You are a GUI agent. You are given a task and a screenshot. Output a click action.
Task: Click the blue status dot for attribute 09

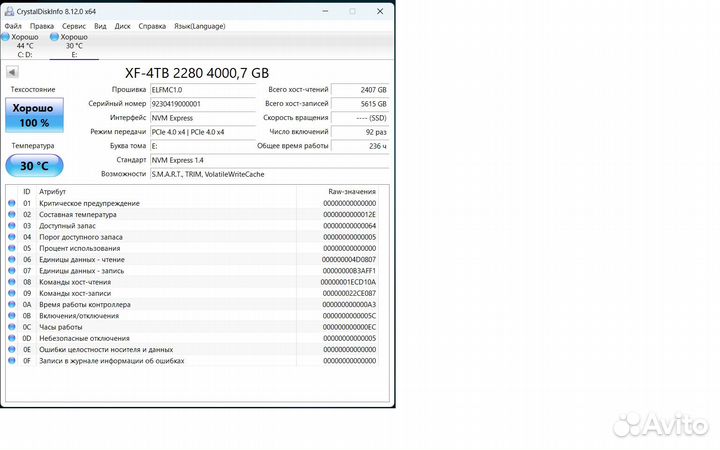12,293
